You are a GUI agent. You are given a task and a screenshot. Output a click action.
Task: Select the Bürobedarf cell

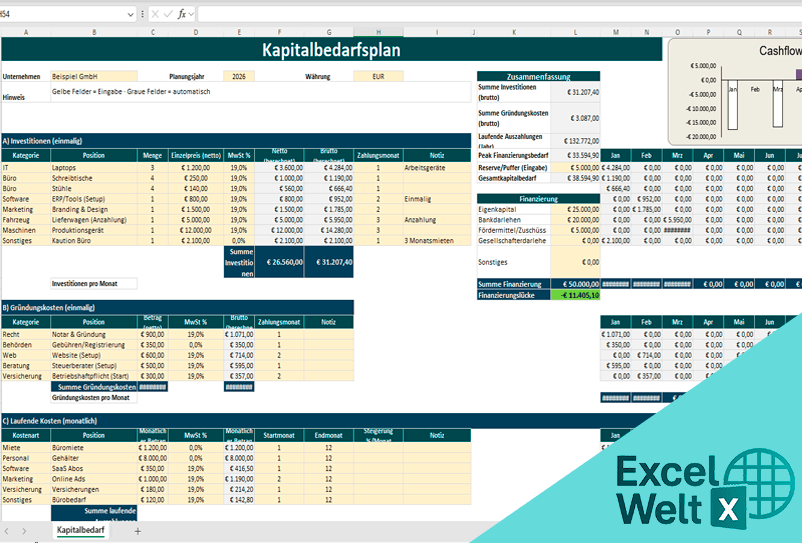pos(94,500)
